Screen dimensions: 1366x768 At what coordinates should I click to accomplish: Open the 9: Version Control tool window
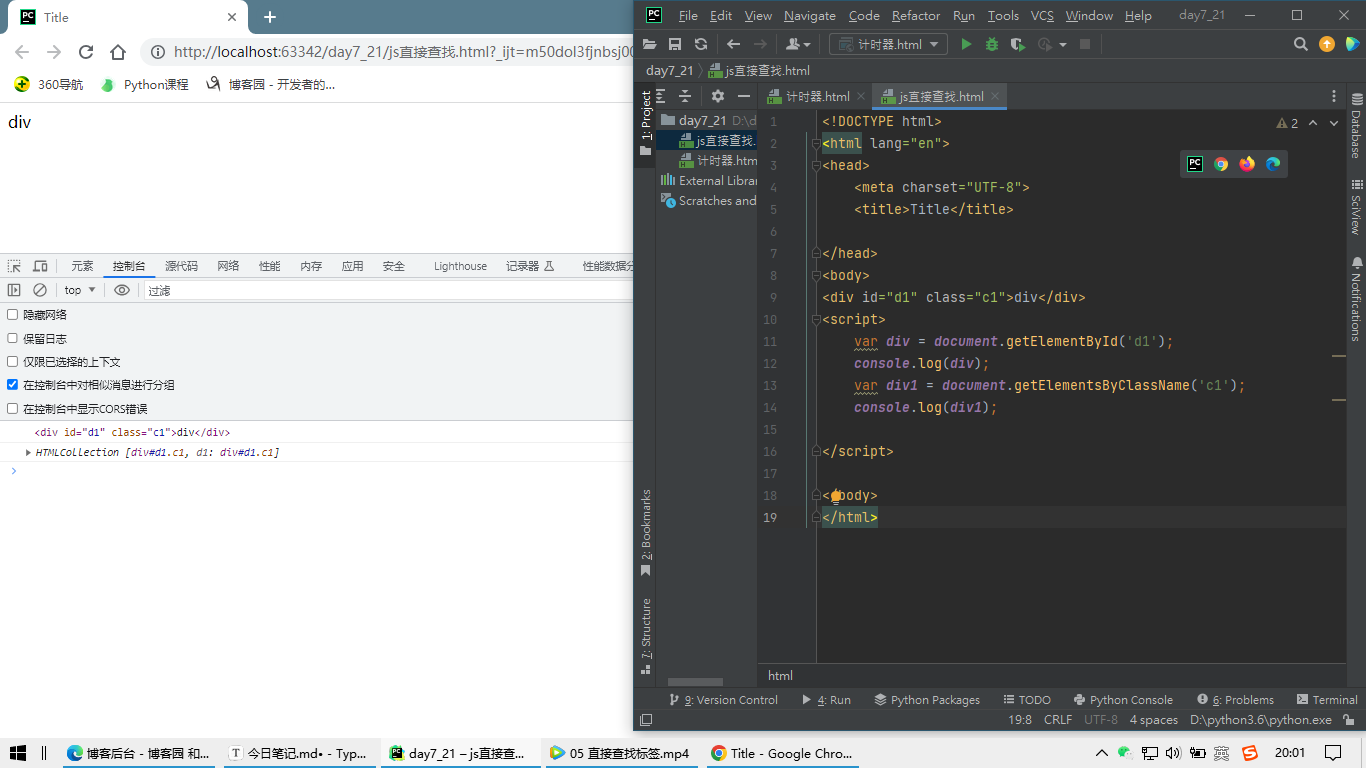coord(723,700)
